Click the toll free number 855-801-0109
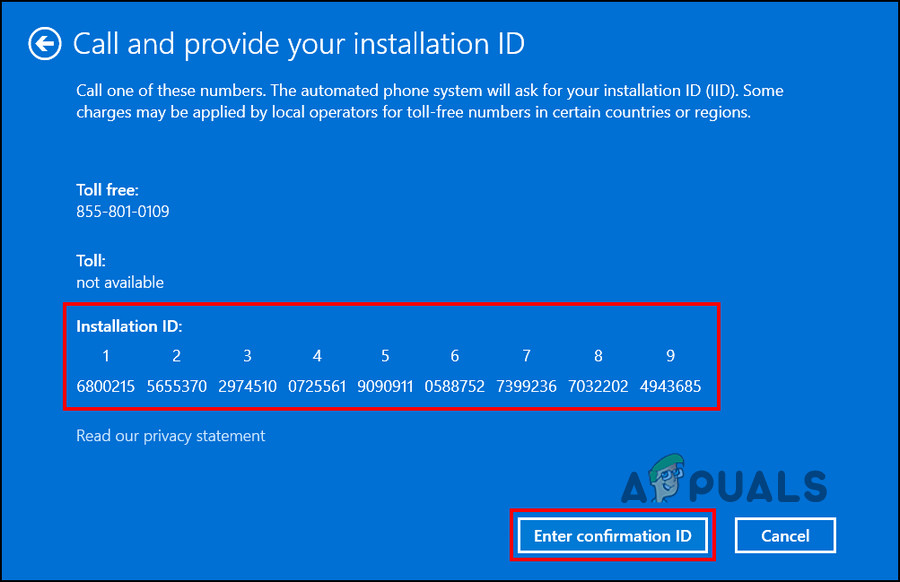The height and width of the screenshot is (582, 900). (122, 211)
